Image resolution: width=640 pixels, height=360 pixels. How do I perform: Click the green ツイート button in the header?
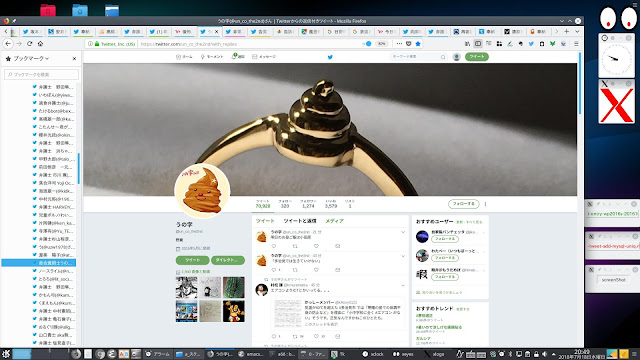pos(477,57)
